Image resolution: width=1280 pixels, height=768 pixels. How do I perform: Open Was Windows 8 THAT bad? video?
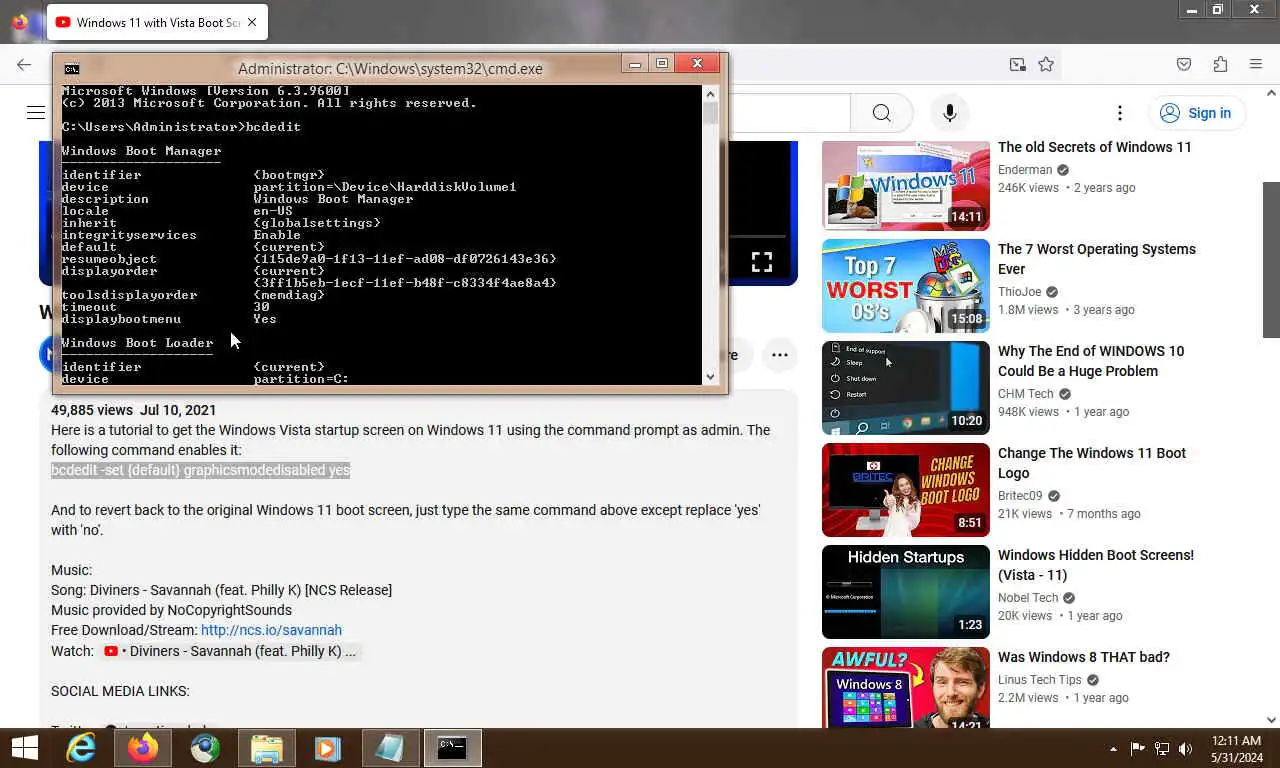(x=1083, y=657)
